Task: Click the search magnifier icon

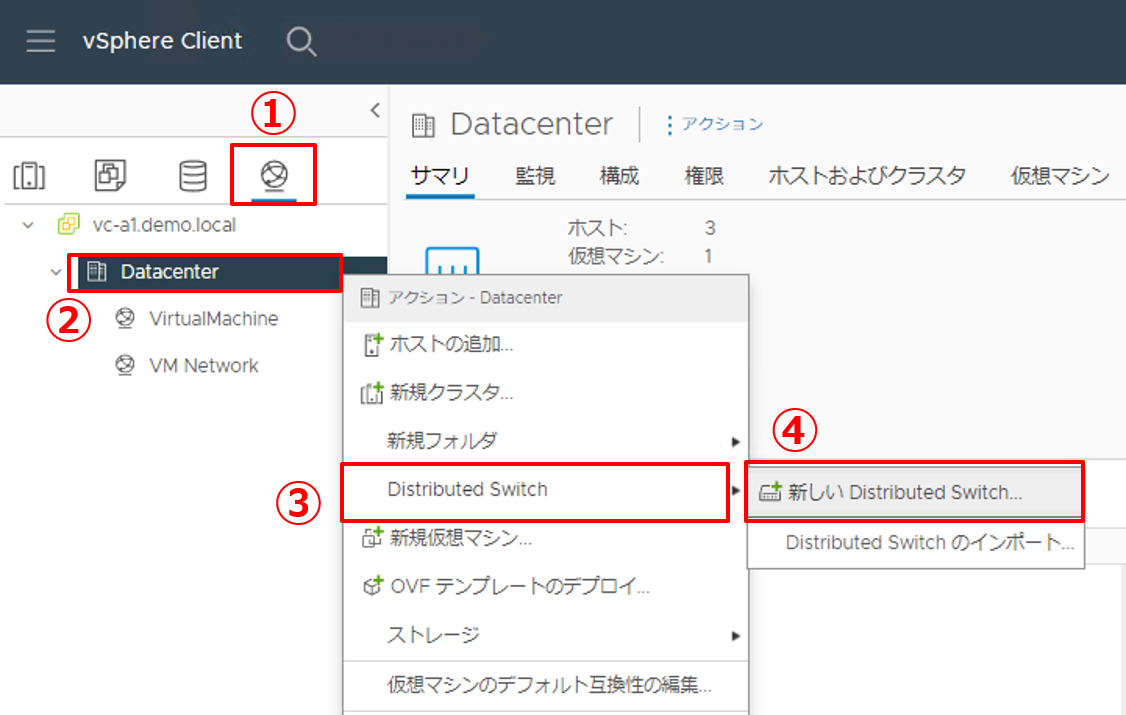Action: tap(301, 41)
